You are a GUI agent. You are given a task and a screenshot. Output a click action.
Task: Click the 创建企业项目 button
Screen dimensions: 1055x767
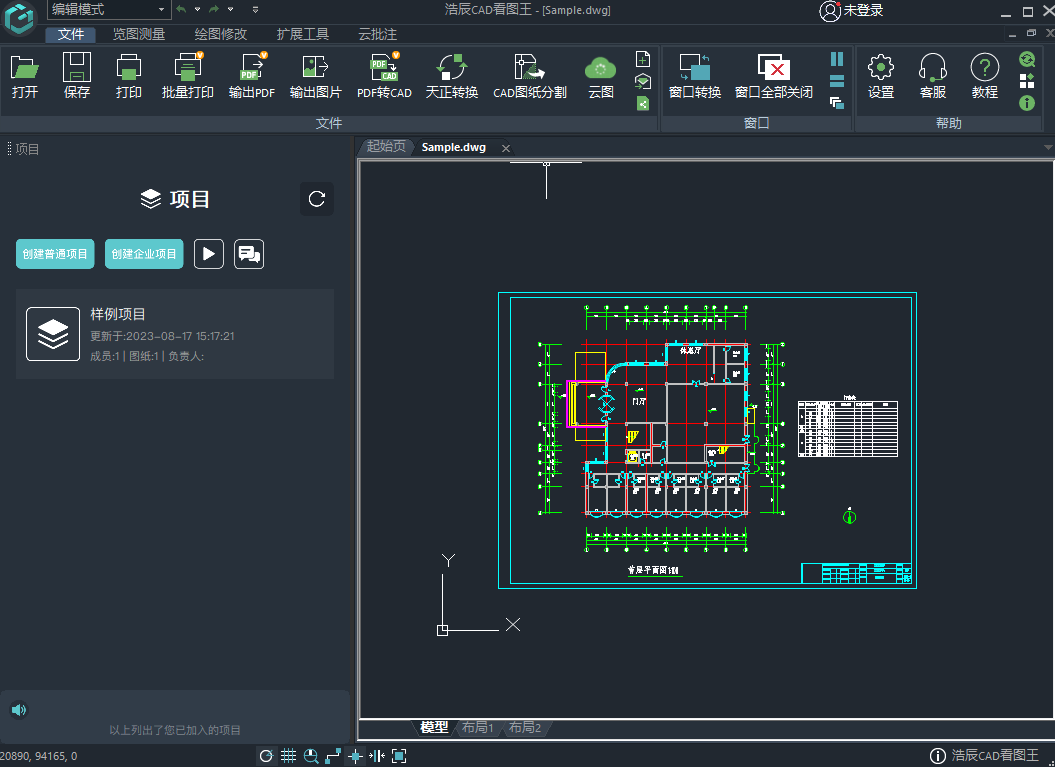tap(144, 254)
